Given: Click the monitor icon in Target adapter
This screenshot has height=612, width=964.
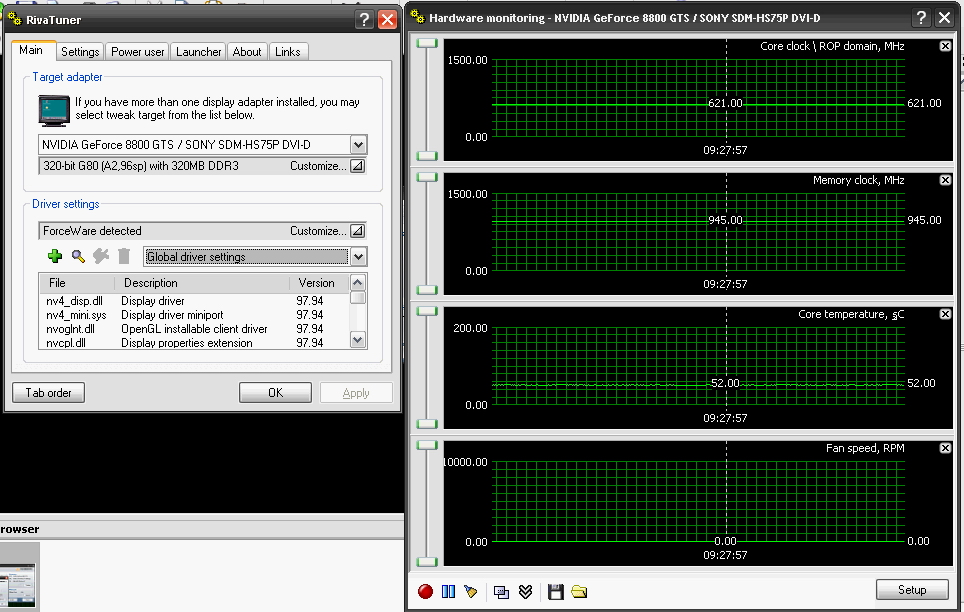Looking at the screenshot, I should pyautogui.click(x=53, y=111).
